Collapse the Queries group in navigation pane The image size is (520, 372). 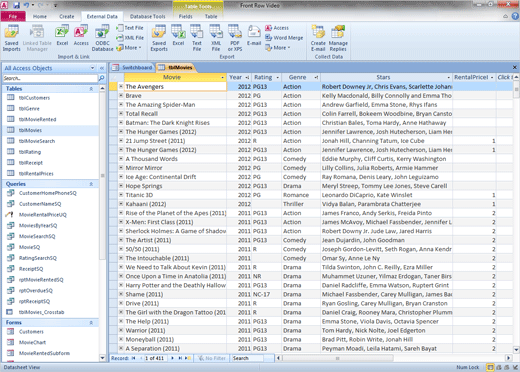pyautogui.click(x=91, y=184)
